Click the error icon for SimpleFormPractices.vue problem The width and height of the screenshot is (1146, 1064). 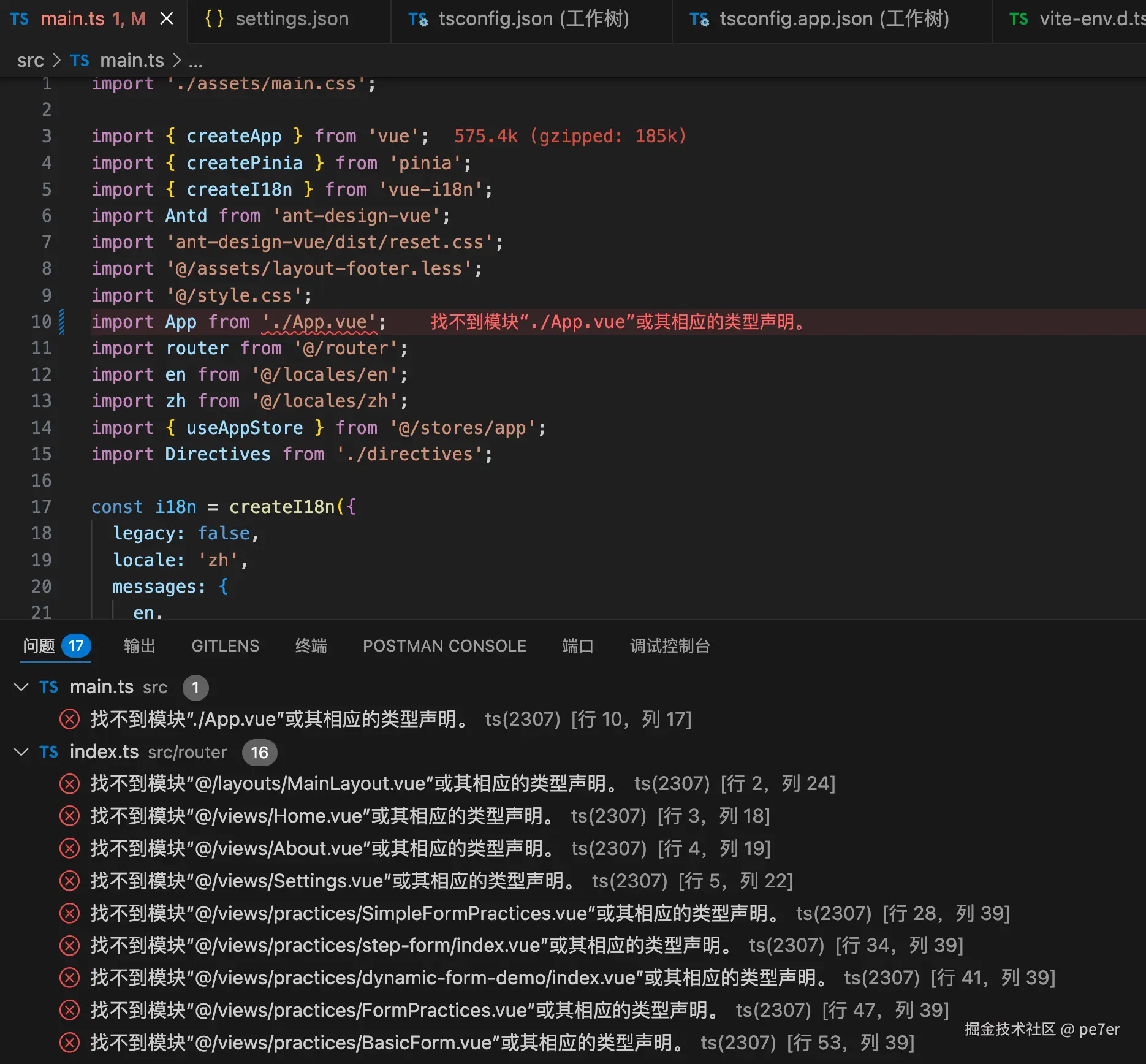(69, 914)
